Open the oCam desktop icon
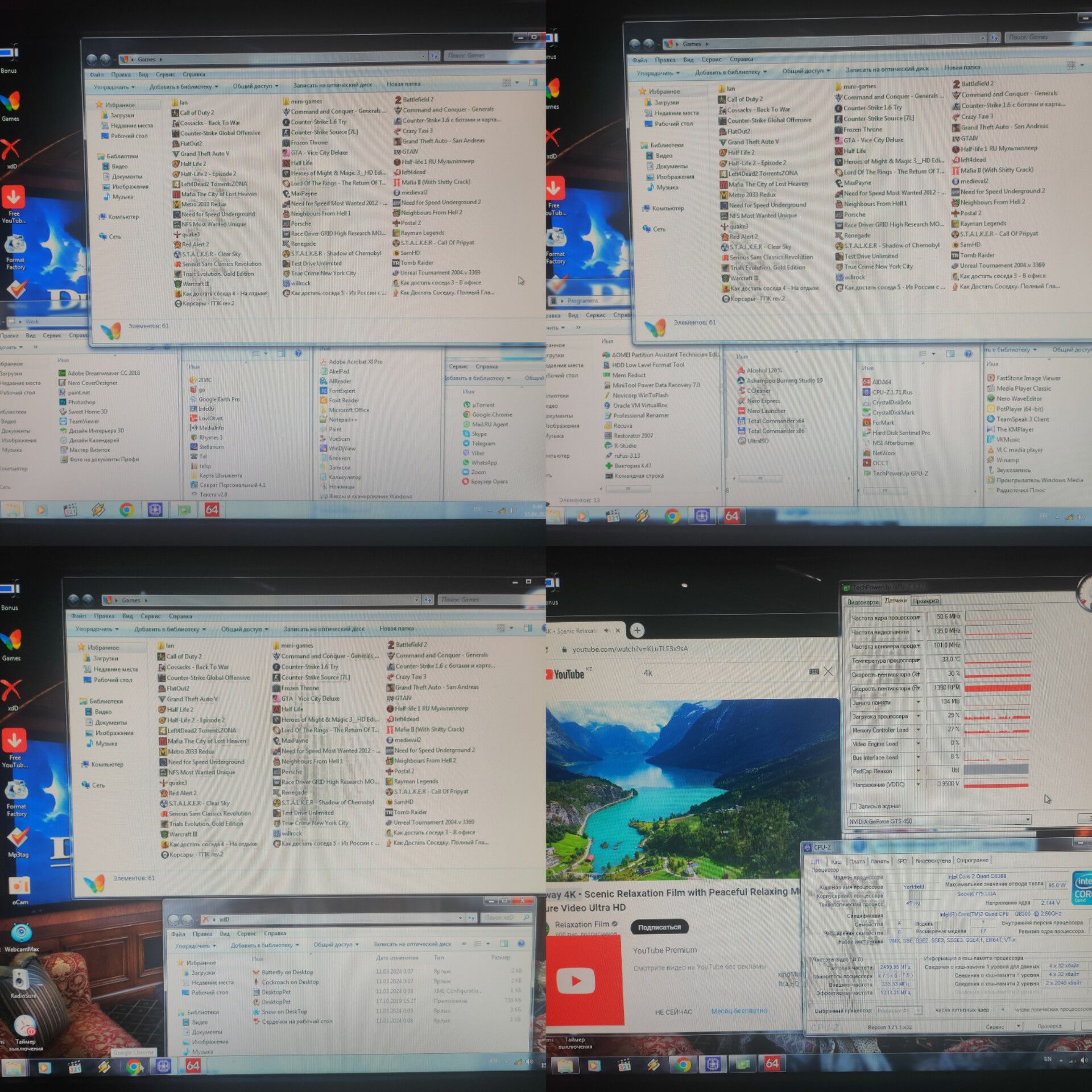This screenshot has height=1092, width=1092. coord(20,891)
